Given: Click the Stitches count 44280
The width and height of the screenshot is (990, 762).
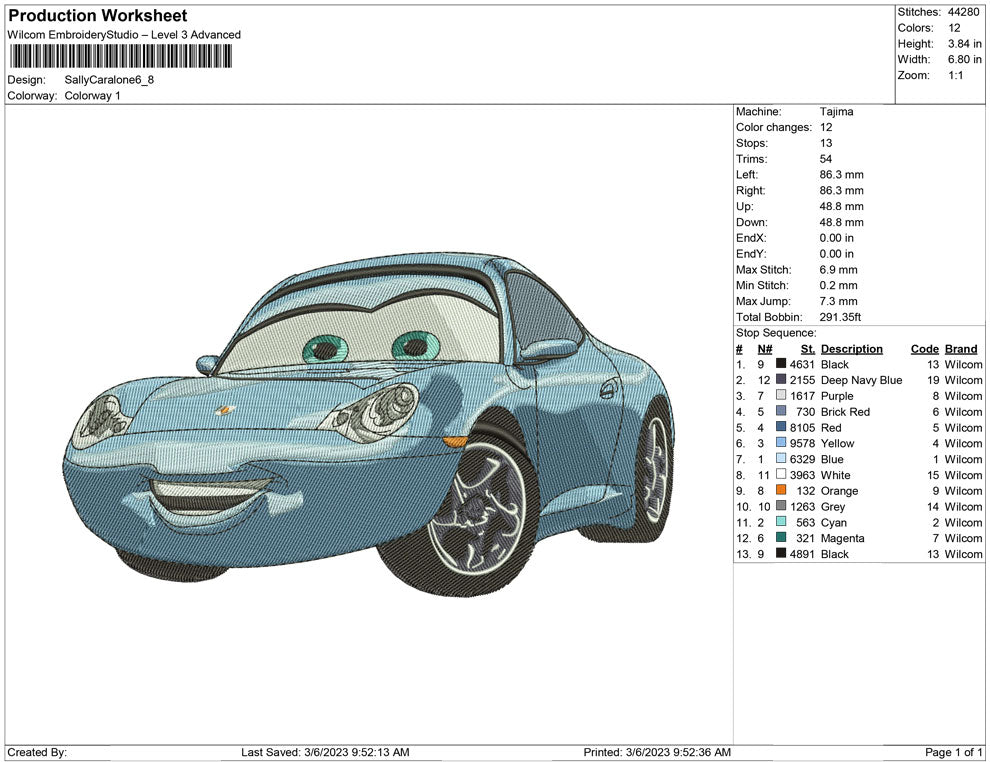Looking at the screenshot, I should (x=964, y=12).
